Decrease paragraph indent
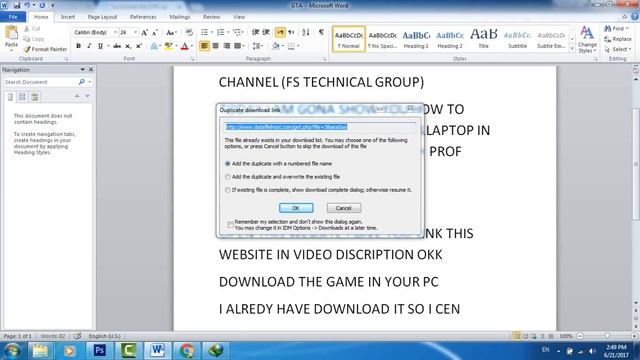Viewport: 640px width, 360px height. click(256, 32)
